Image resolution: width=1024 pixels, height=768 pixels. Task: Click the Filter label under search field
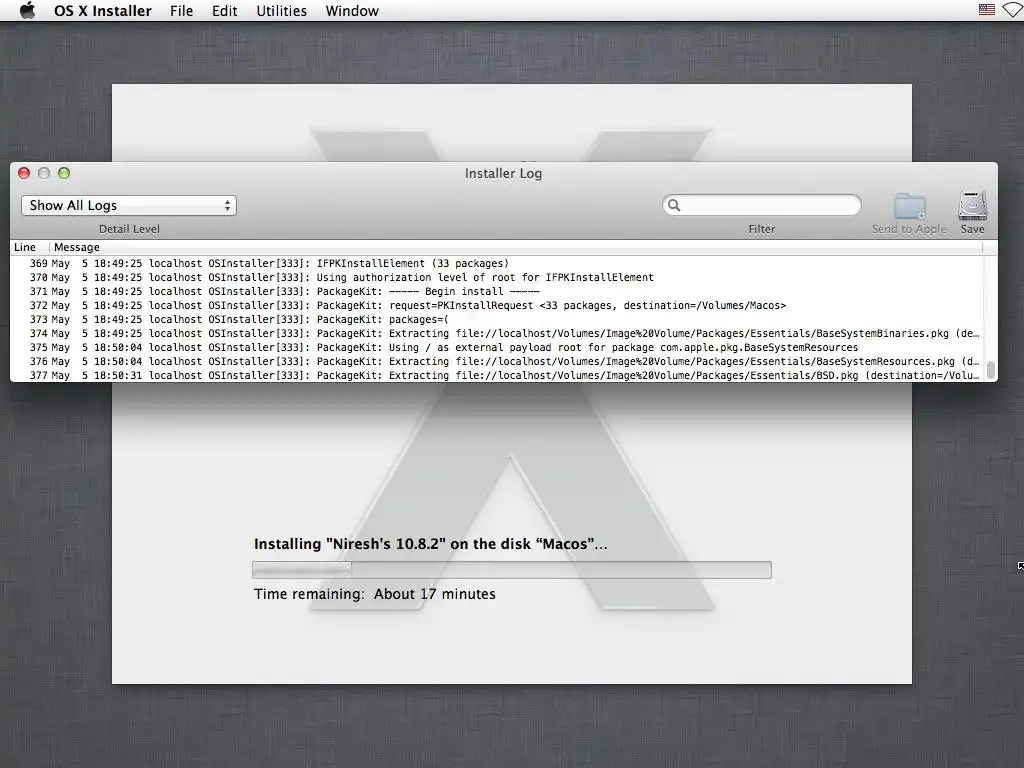pyautogui.click(x=761, y=229)
